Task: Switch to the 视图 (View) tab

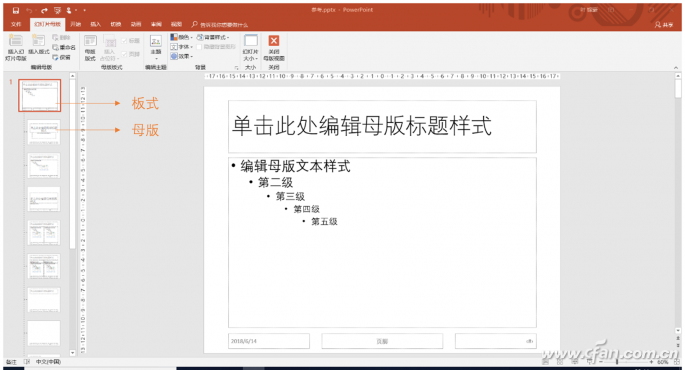Action: click(176, 24)
